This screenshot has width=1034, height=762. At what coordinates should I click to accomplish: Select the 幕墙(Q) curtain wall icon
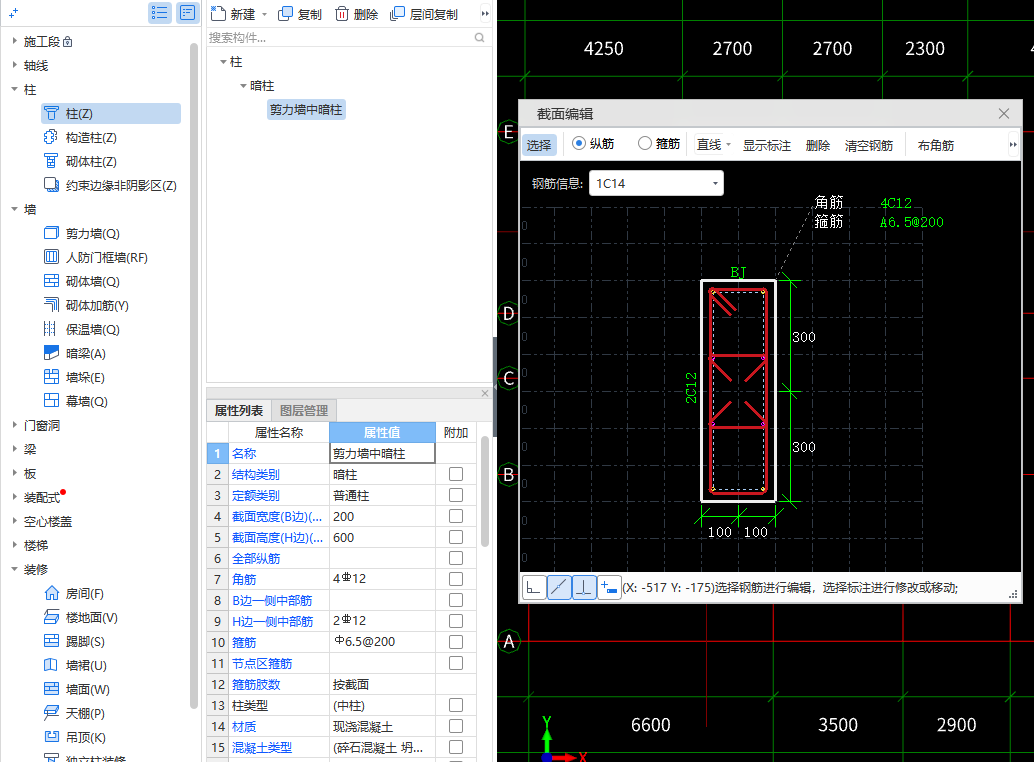point(51,401)
